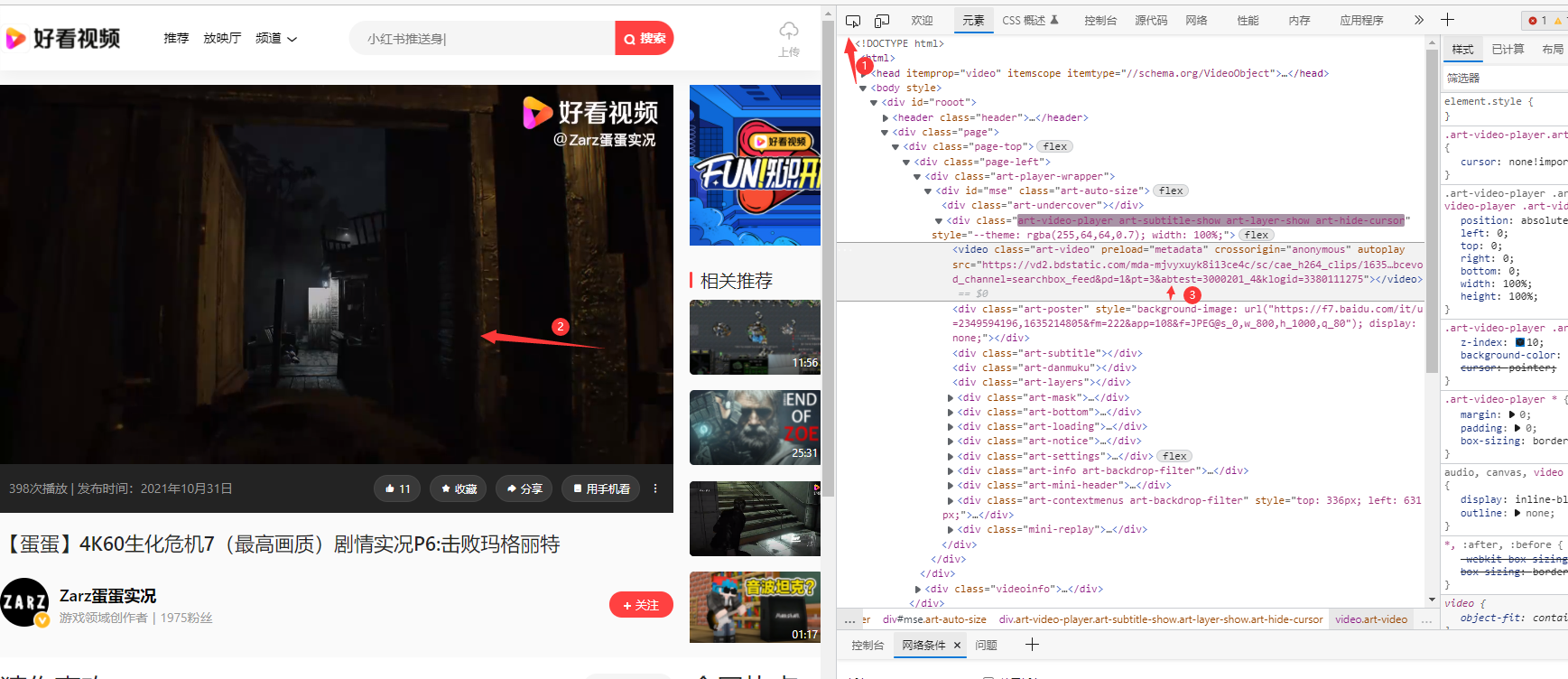Select the 已计算 computed pane tab
This screenshot has width=1568, height=679.
(1508, 50)
